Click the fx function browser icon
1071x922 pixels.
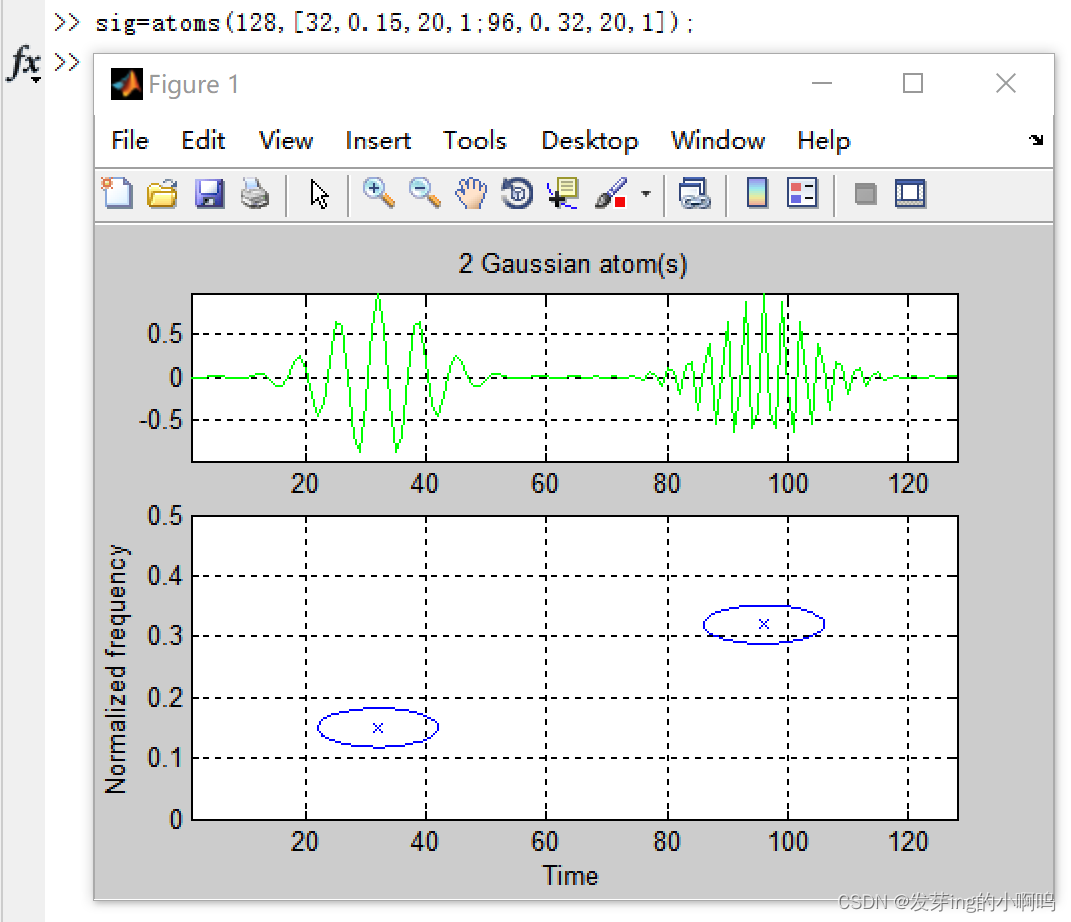point(25,64)
